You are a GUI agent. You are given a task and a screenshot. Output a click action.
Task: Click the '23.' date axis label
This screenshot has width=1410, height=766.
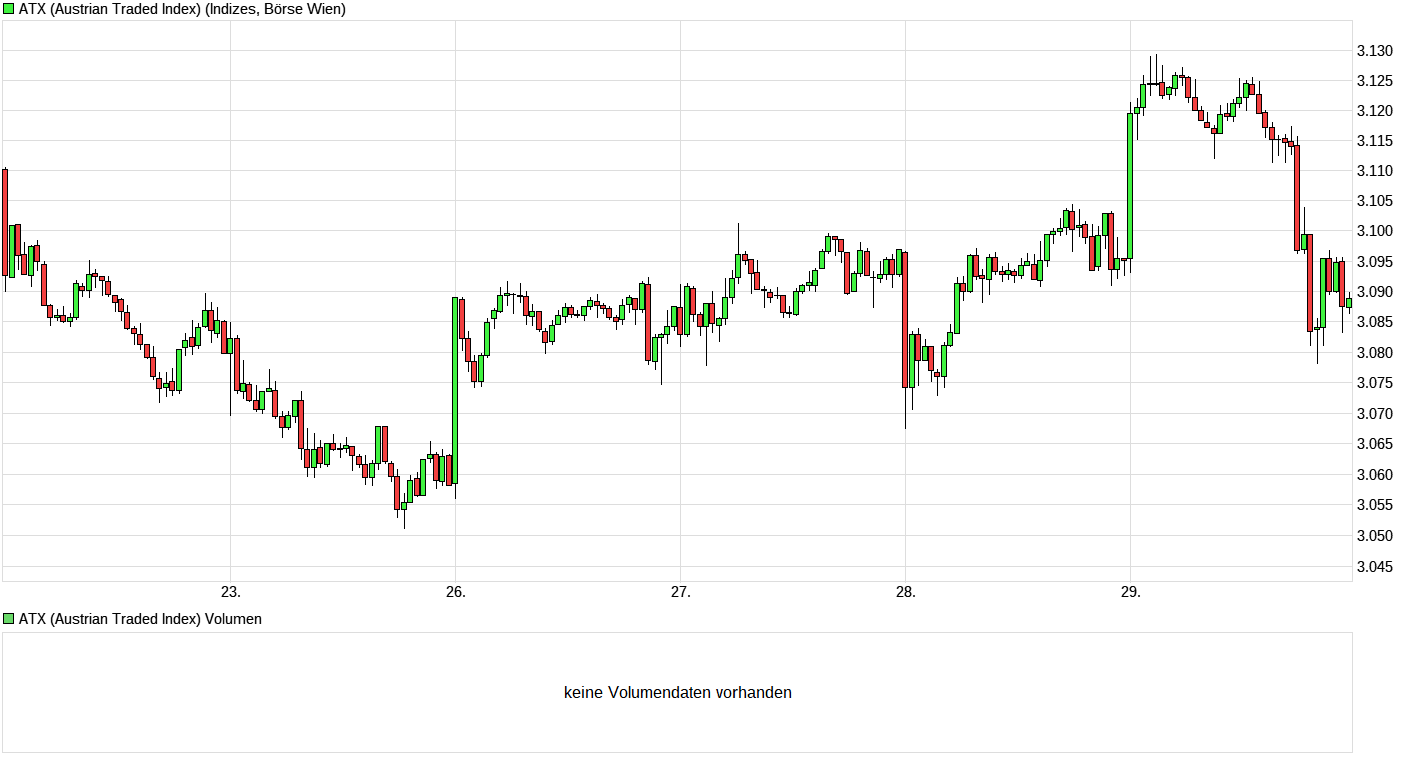(231, 592)
